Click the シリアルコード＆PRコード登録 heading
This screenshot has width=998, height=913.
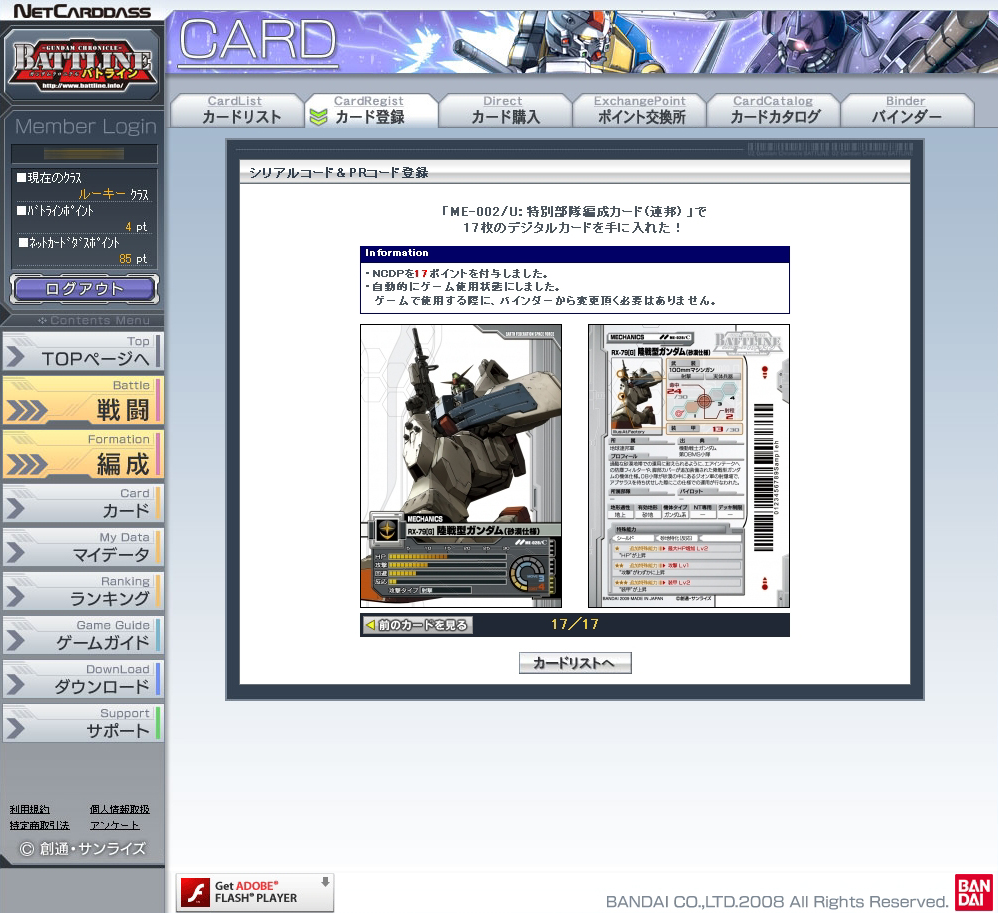(339, 173)
